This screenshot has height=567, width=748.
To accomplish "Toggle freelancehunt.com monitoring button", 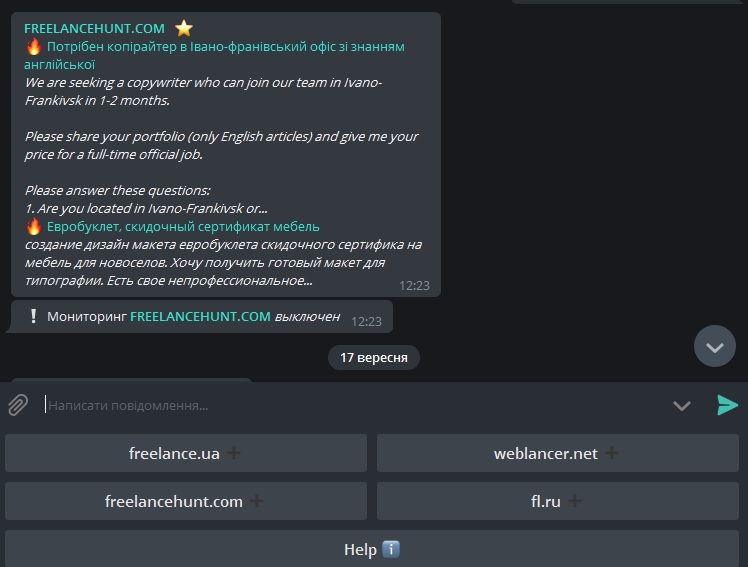I will (186, 501).
